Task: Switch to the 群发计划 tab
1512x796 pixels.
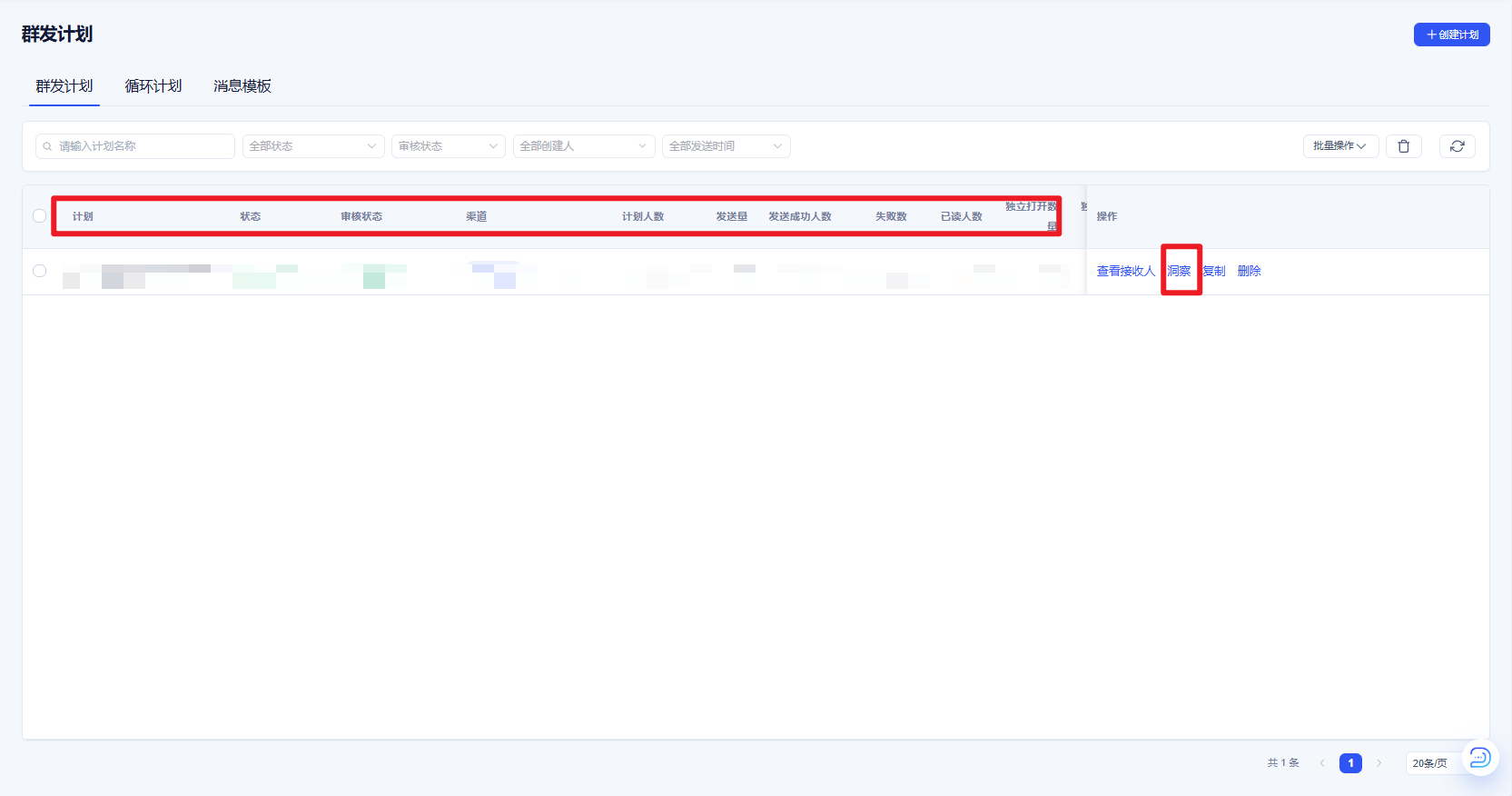Action: pyautogui.click(x=64, y=86)
